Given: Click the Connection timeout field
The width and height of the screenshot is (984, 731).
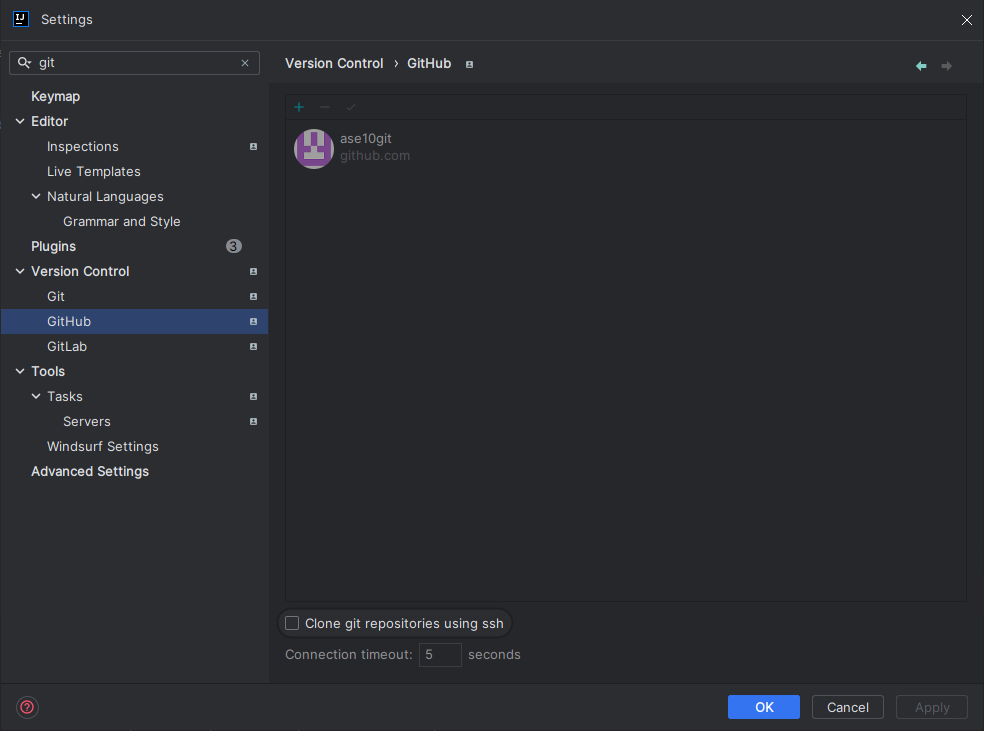Looking at the screenshot, I should (x=441, y=654).
